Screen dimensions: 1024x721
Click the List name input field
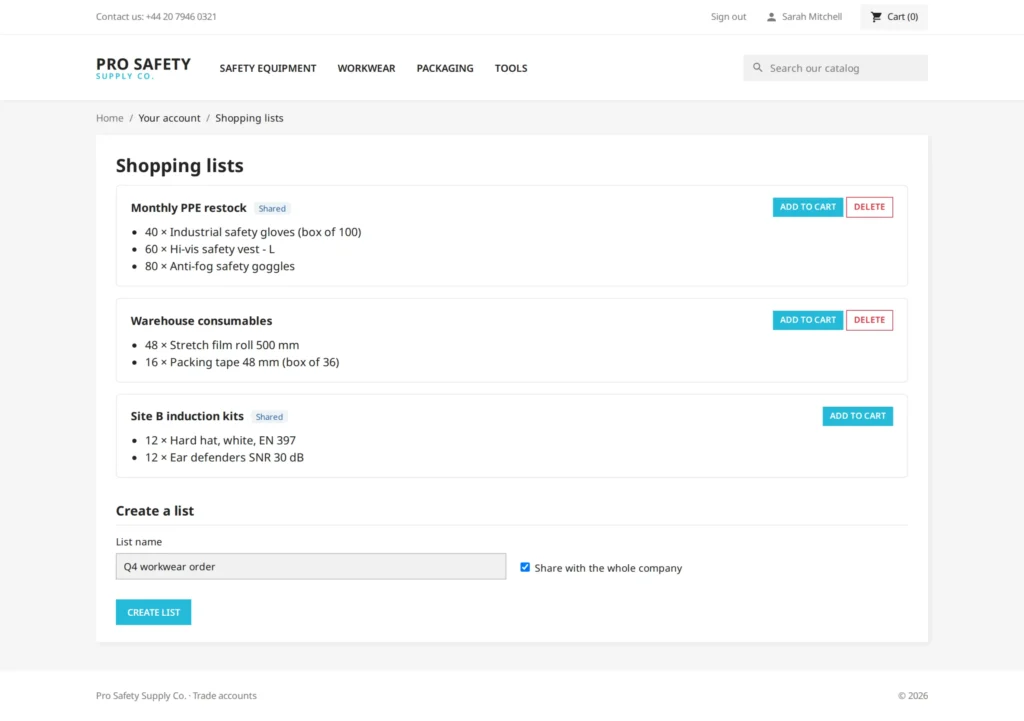click(x=311, y=566)
